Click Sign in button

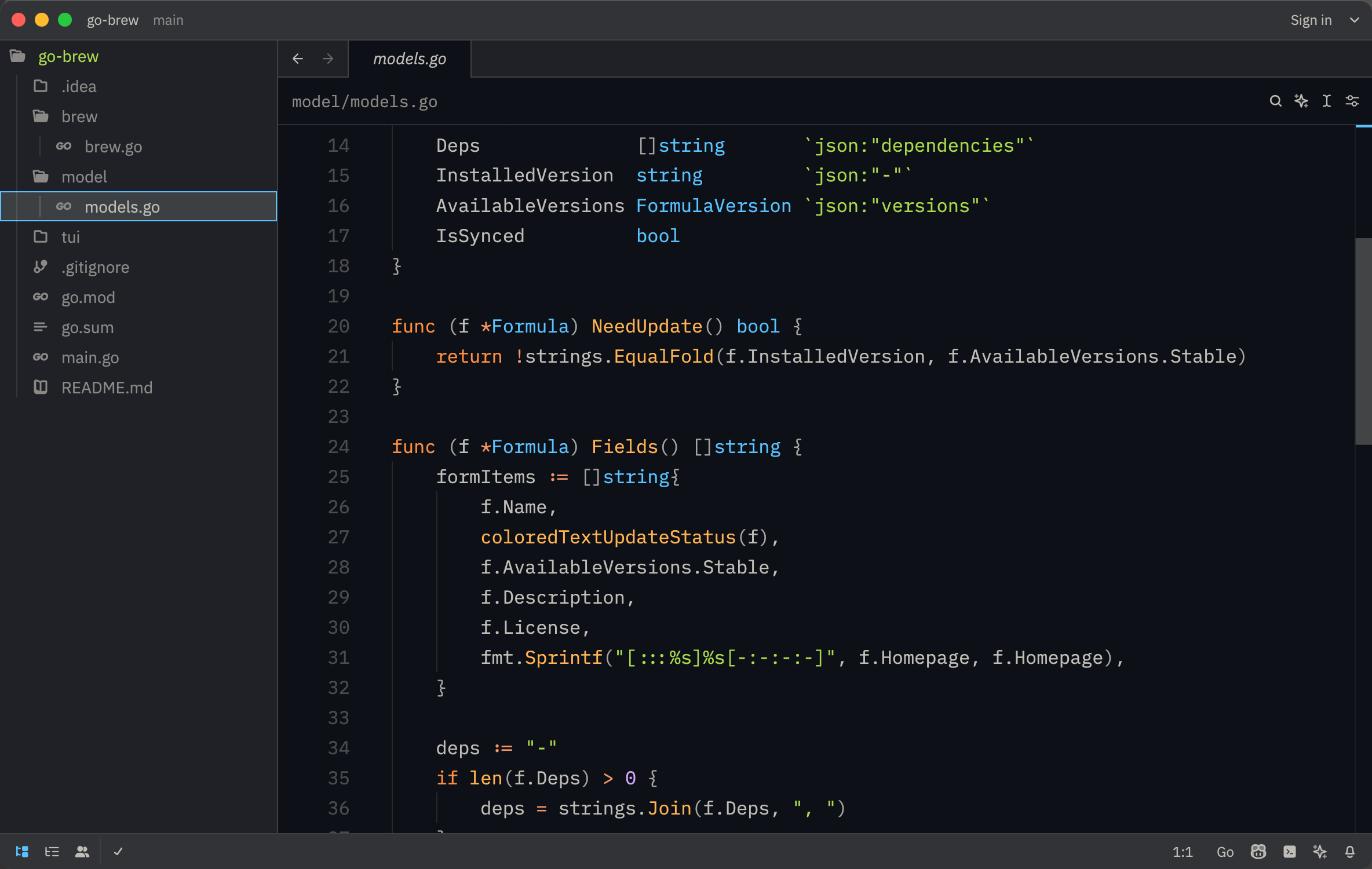[1311, 20]
